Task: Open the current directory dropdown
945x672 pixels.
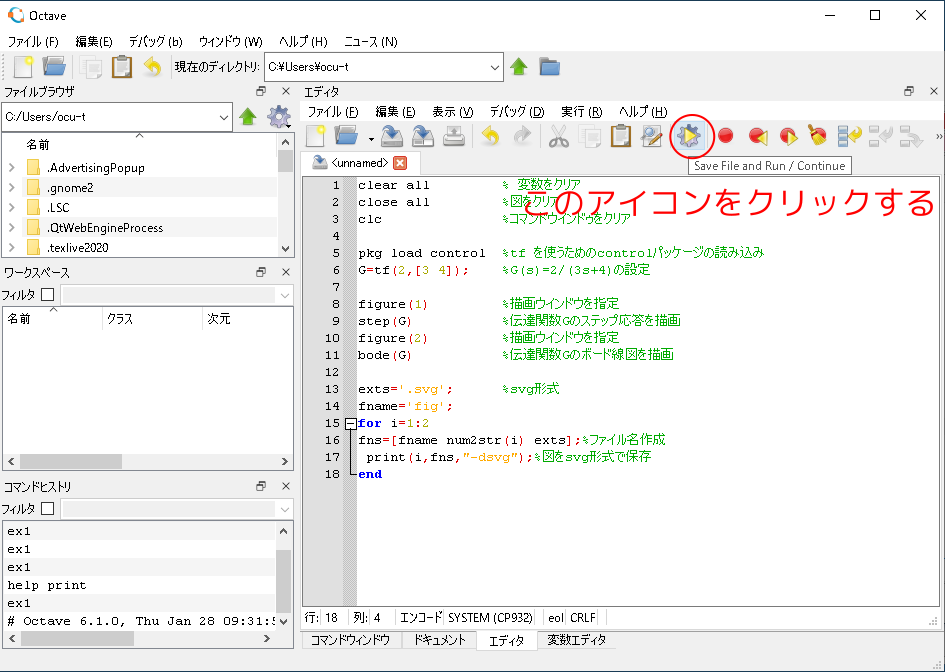Action: click(x=495, y=67)
